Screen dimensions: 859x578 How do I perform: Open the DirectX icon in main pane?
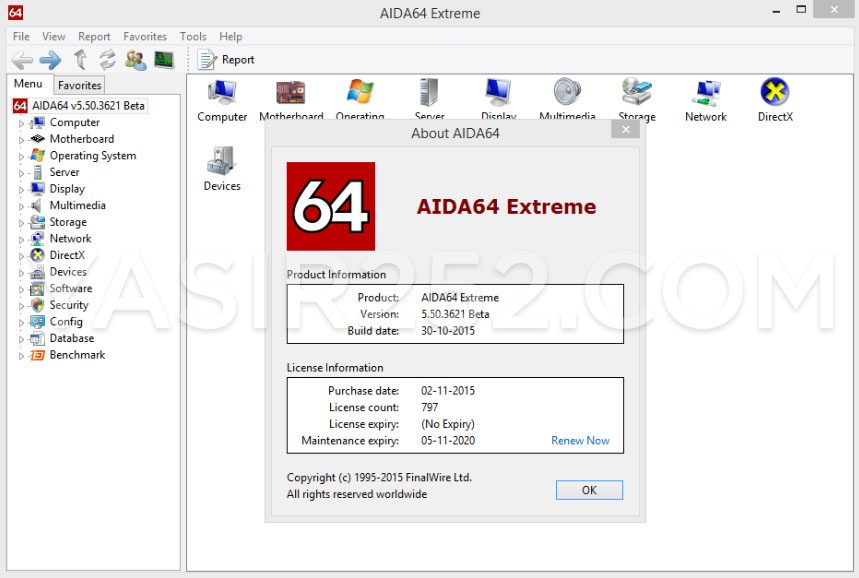coord(775,91)
